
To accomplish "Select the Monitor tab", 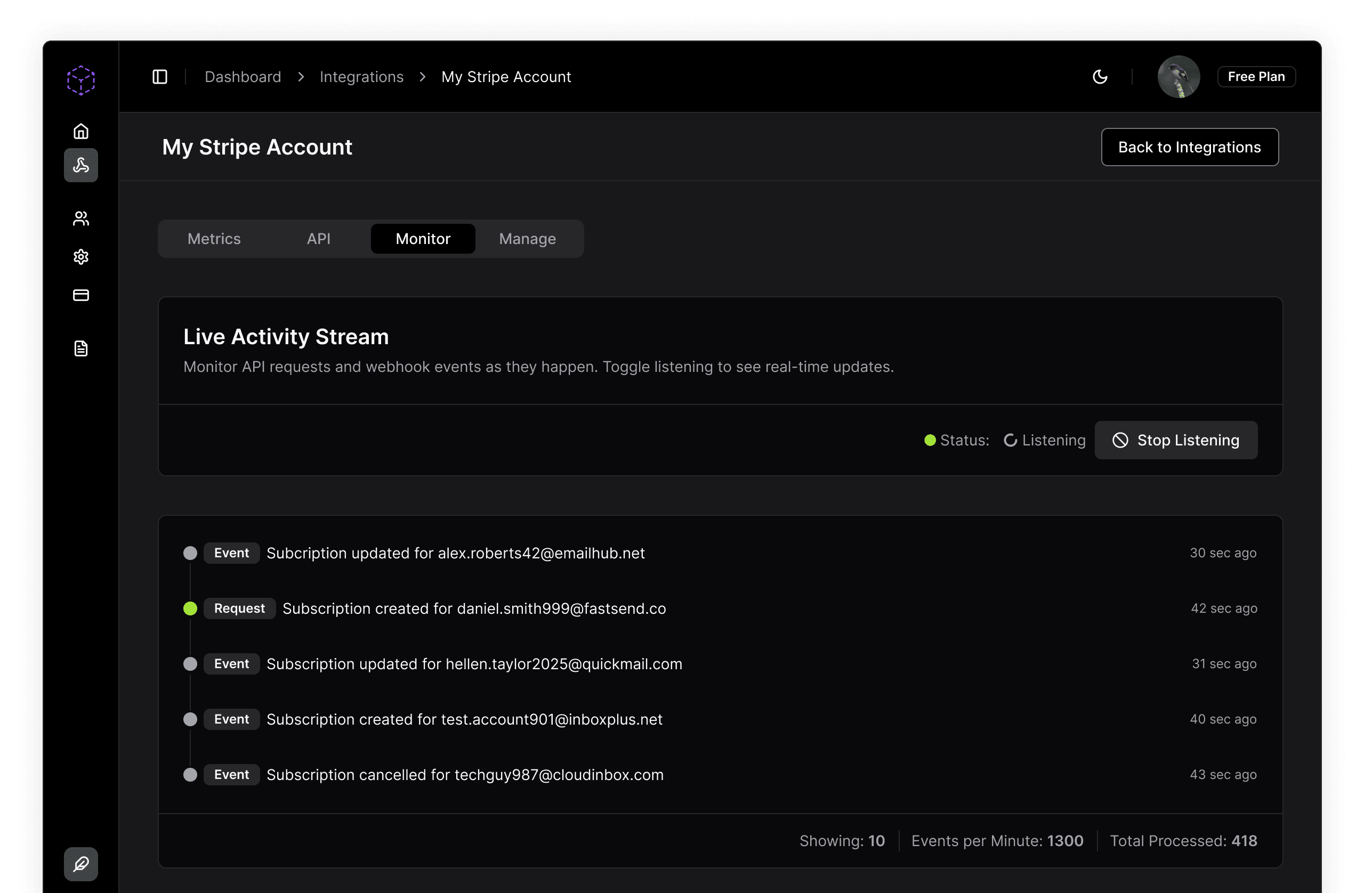I will point(423,239).
